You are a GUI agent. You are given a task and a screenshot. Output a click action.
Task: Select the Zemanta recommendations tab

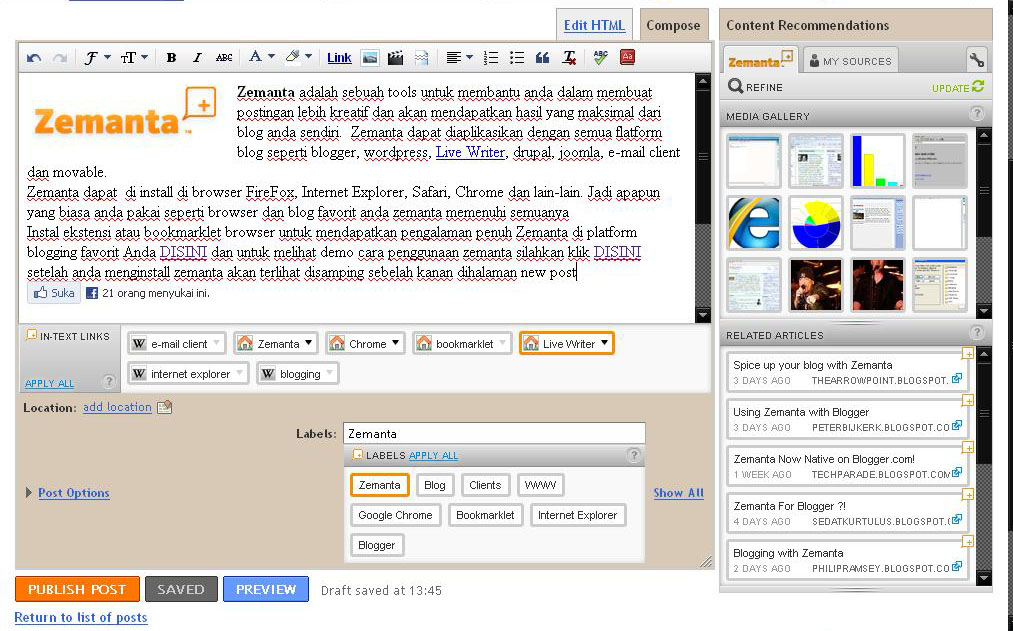pos(760,60)
